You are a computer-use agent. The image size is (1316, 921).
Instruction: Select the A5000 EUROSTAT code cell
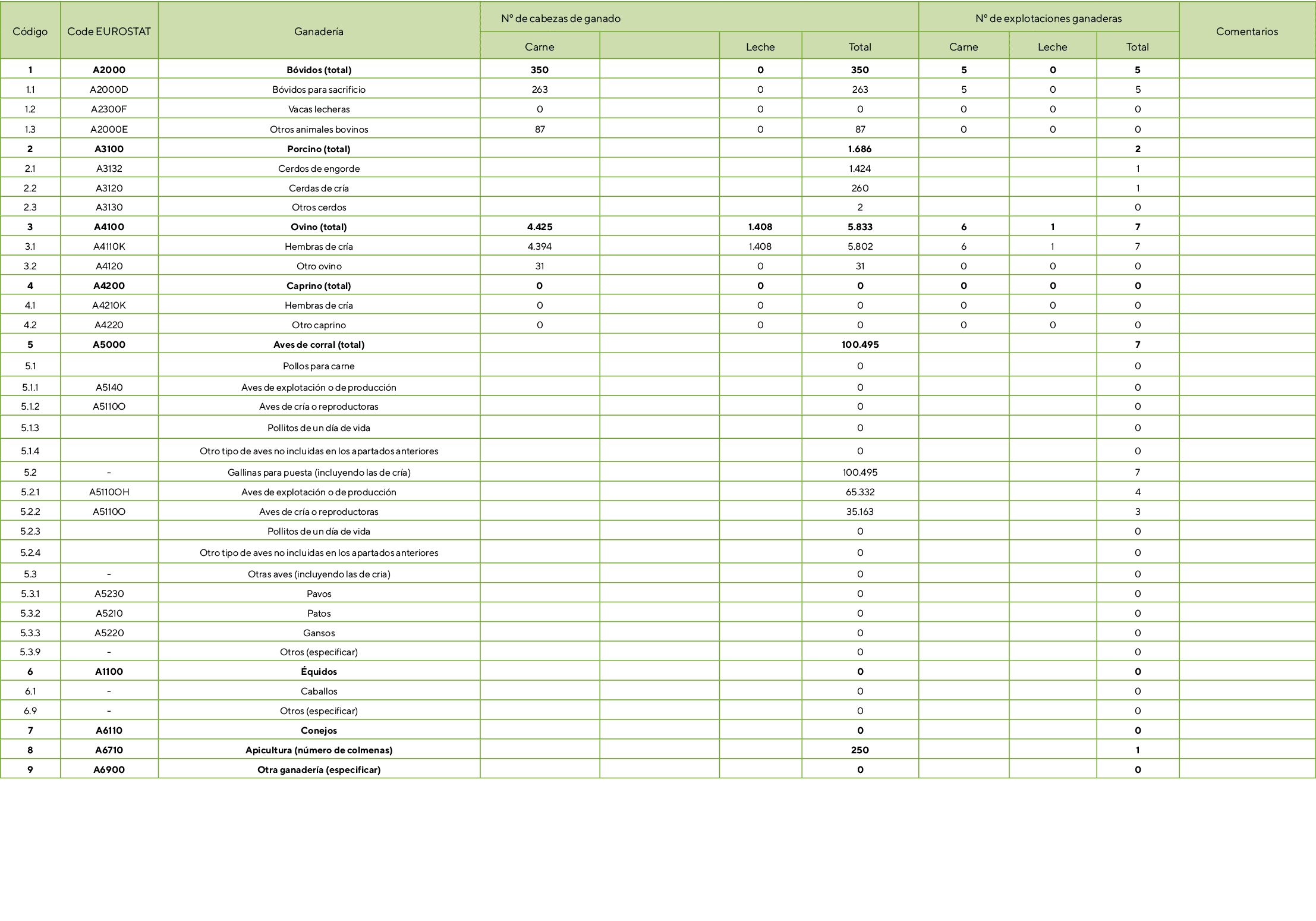click(109, 344)
